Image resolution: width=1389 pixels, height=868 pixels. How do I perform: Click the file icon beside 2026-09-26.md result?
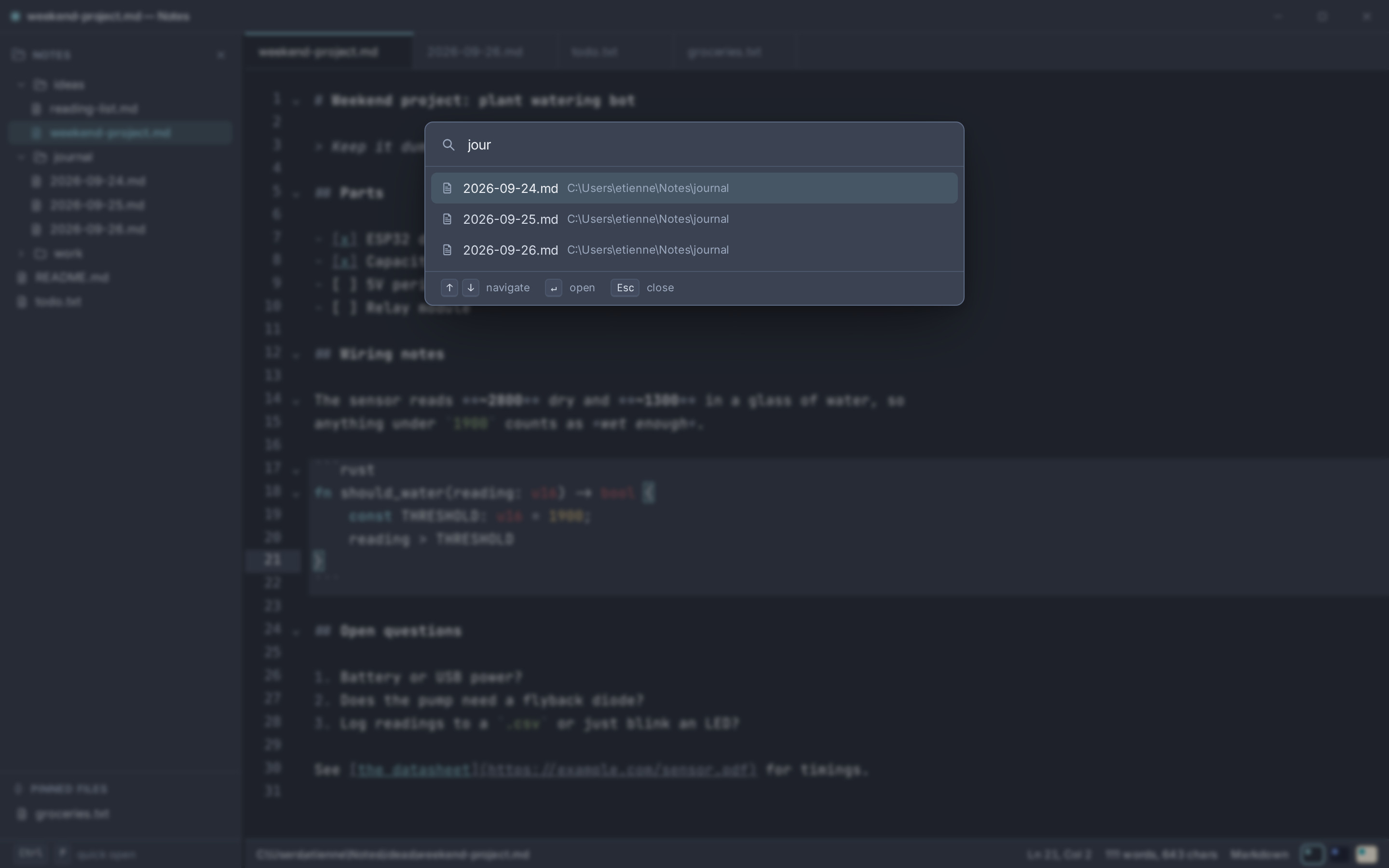click(x=447, y=250)
